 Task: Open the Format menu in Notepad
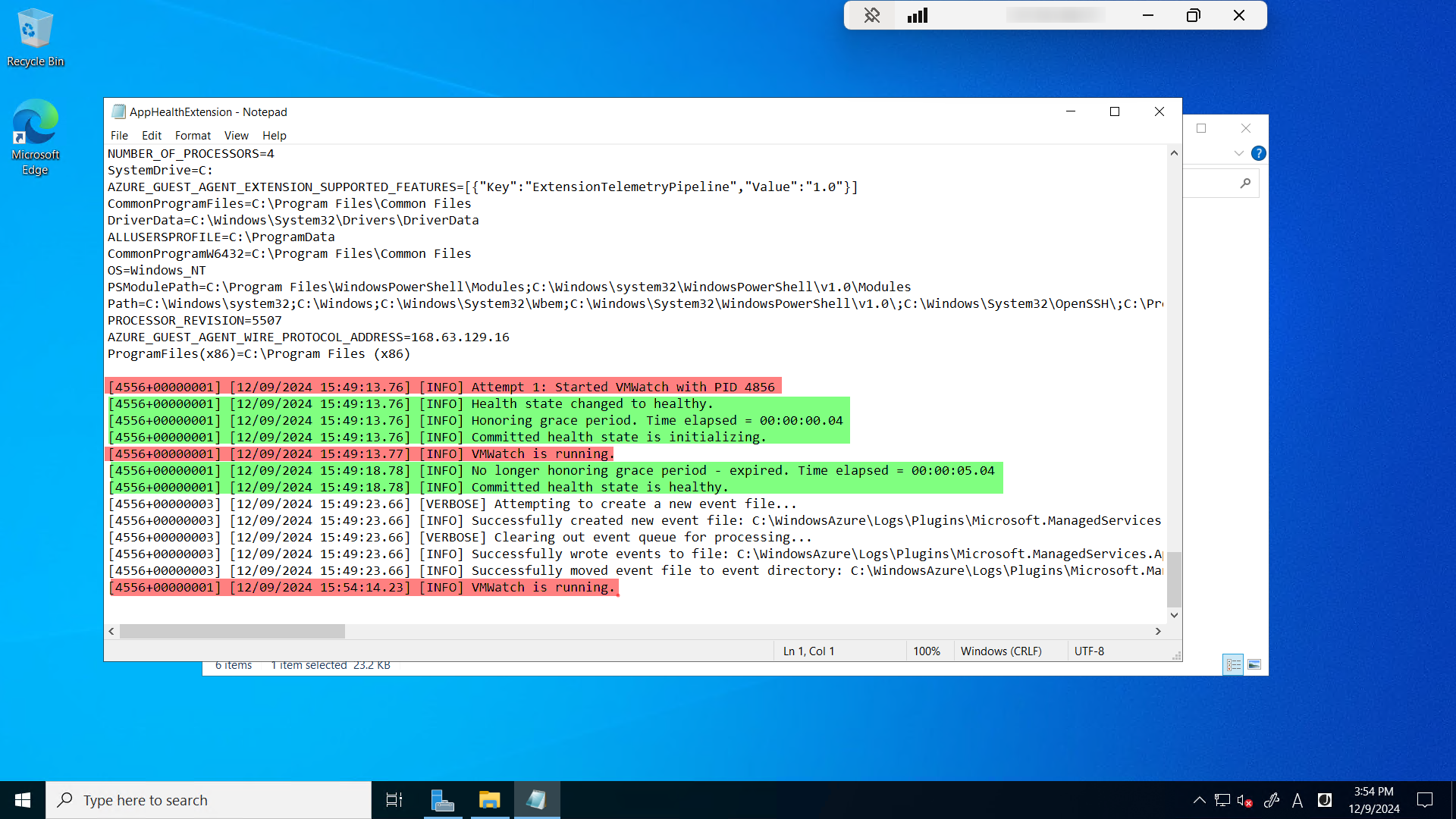coord(193,136)
